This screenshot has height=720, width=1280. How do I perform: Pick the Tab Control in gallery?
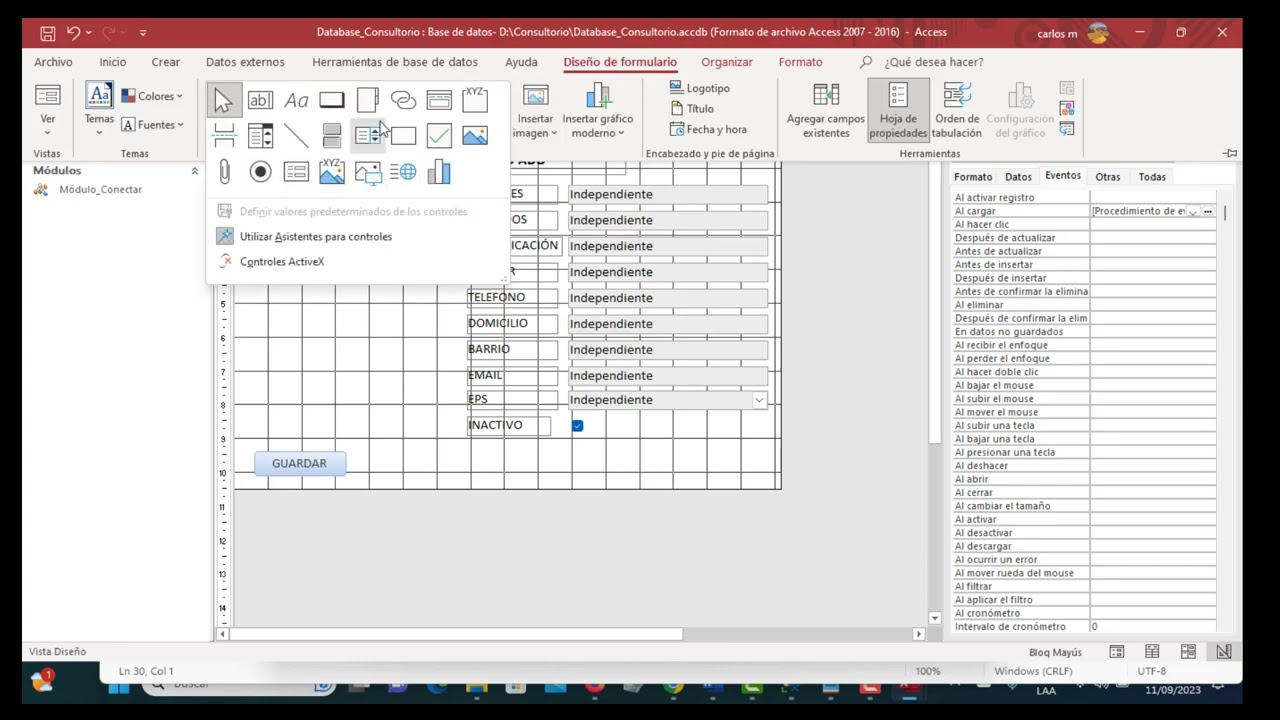point(368,100)
